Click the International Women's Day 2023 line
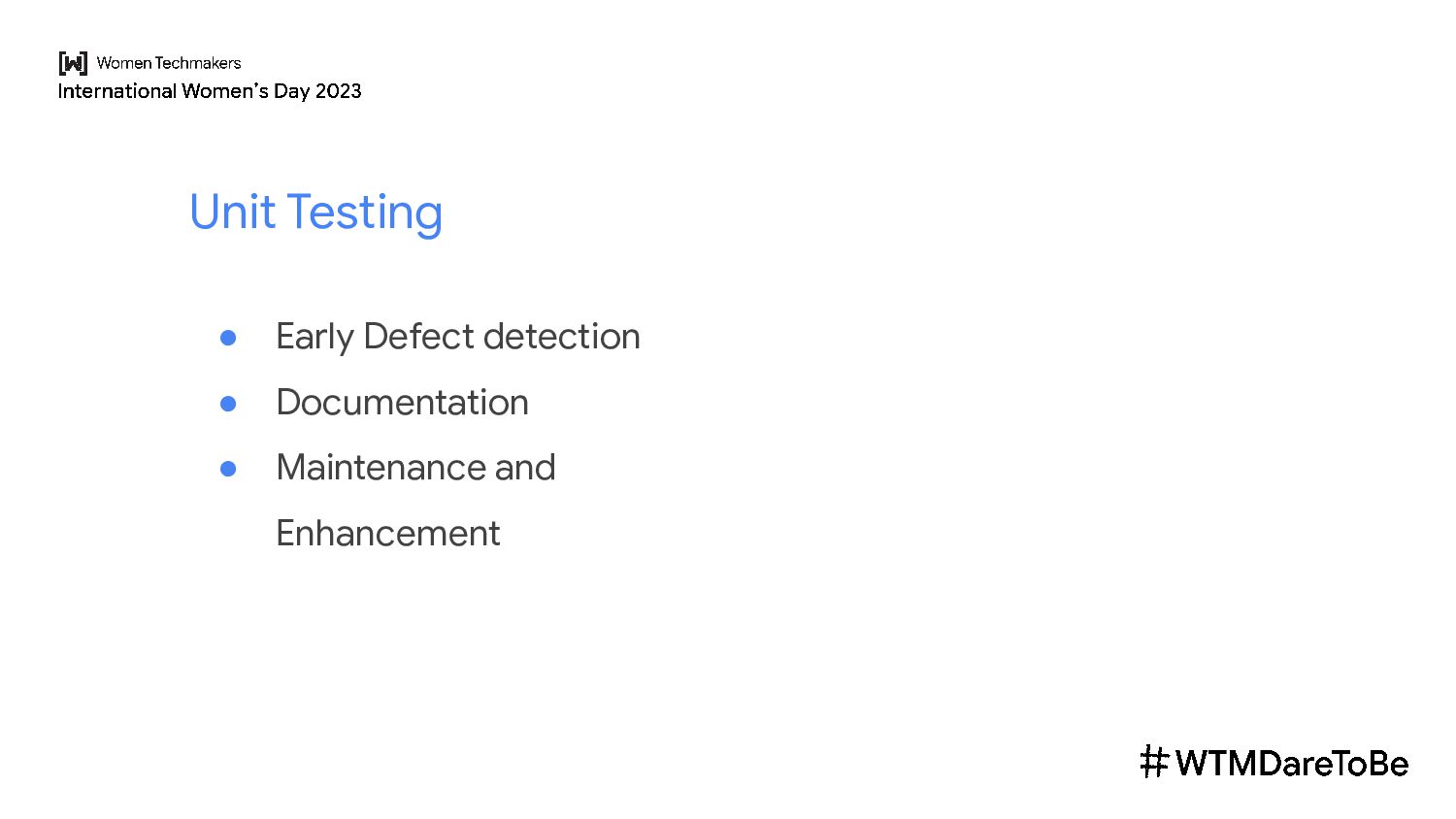The image size is (1456, 819). [210, 91]
